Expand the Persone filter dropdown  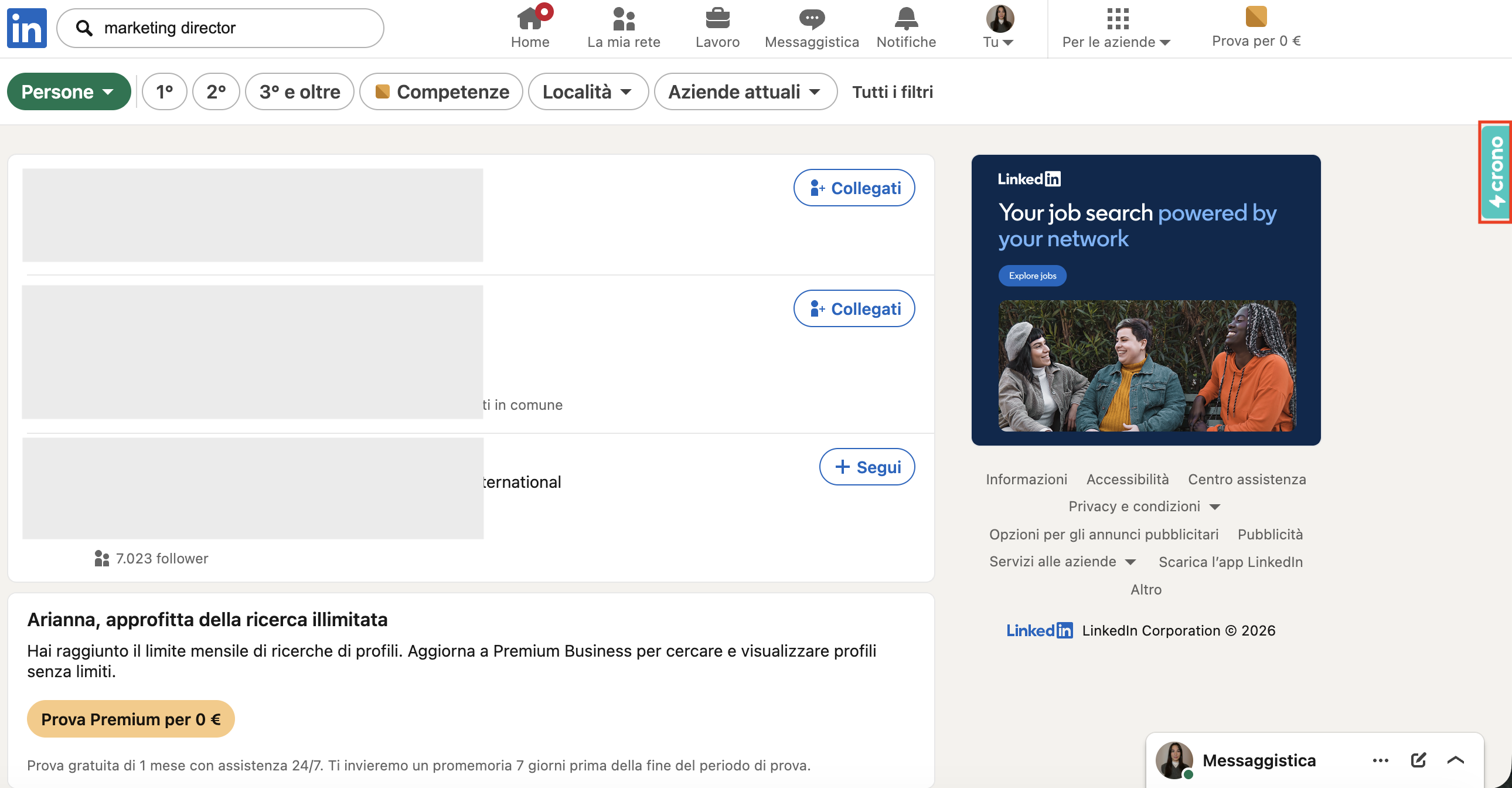click(x=68, y=91)
